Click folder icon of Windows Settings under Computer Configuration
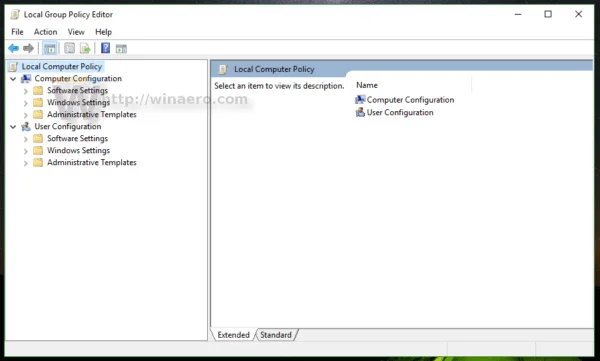Screen dimensions: 600x361 [38, 103]
